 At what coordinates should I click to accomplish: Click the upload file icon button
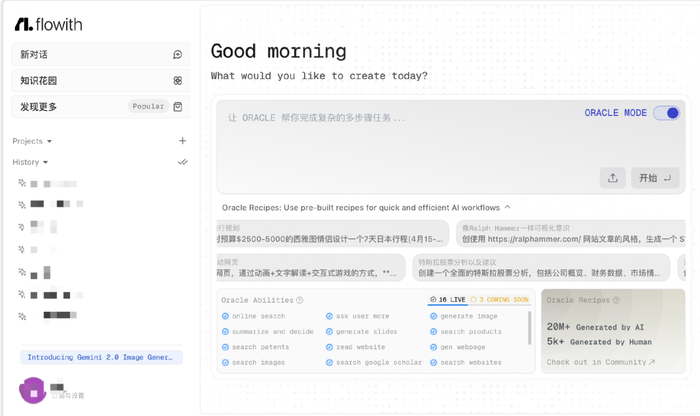click(612, 178)
